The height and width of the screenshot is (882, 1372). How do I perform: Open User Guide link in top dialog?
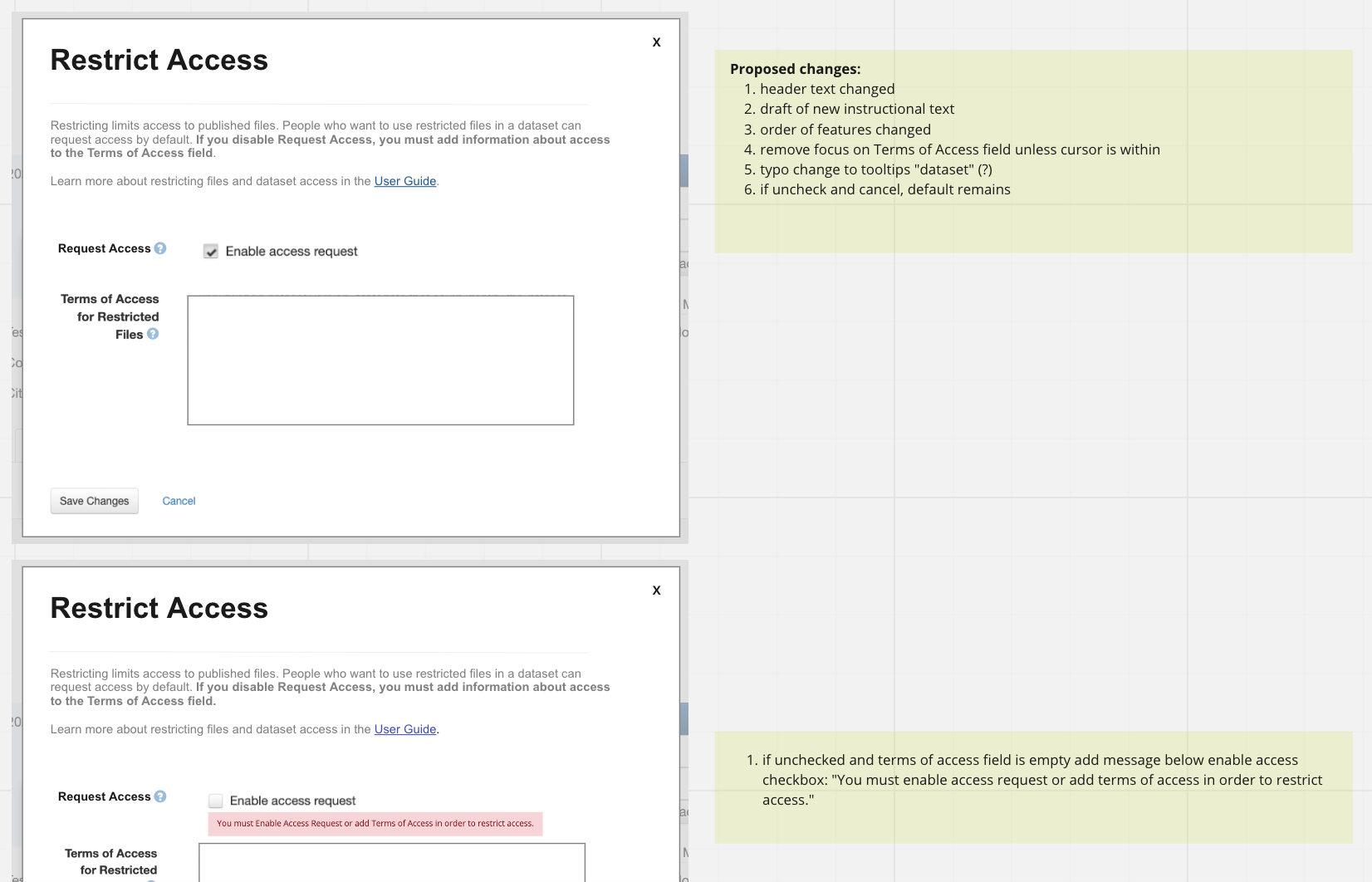tap(405, 181)
